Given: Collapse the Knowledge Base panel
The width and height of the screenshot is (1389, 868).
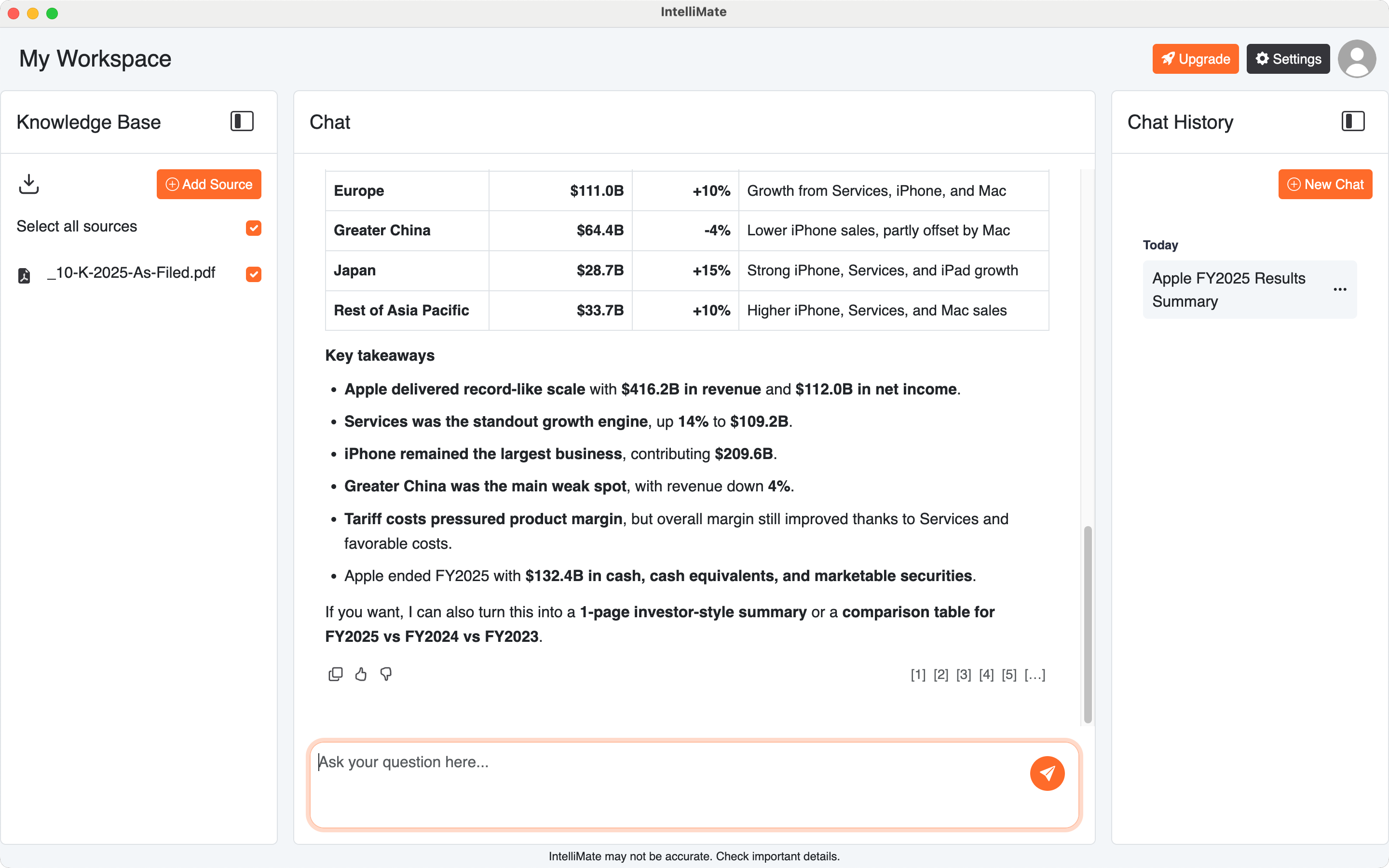Looking at the screenshot, I should tap(241, 121).
